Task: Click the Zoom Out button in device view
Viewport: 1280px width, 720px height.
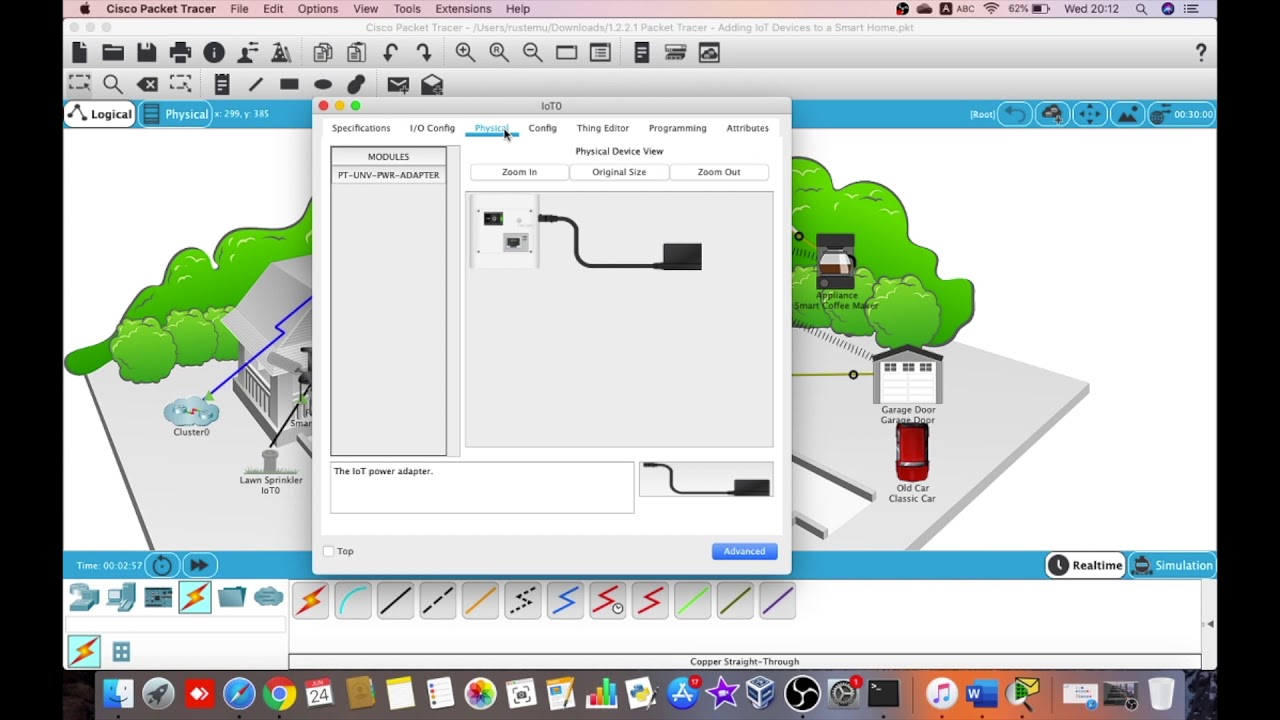Action: pyautogui.click(x=719, y=172)
